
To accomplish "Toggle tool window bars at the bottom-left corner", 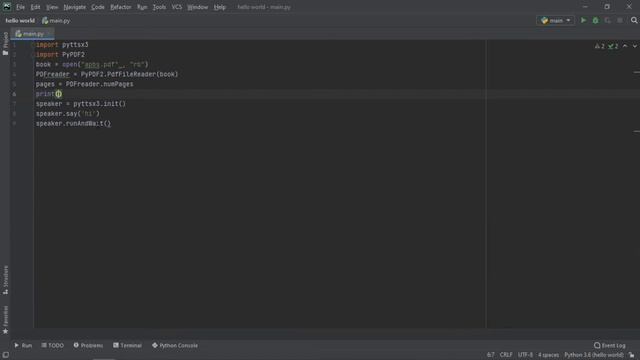I will point(5,355).
